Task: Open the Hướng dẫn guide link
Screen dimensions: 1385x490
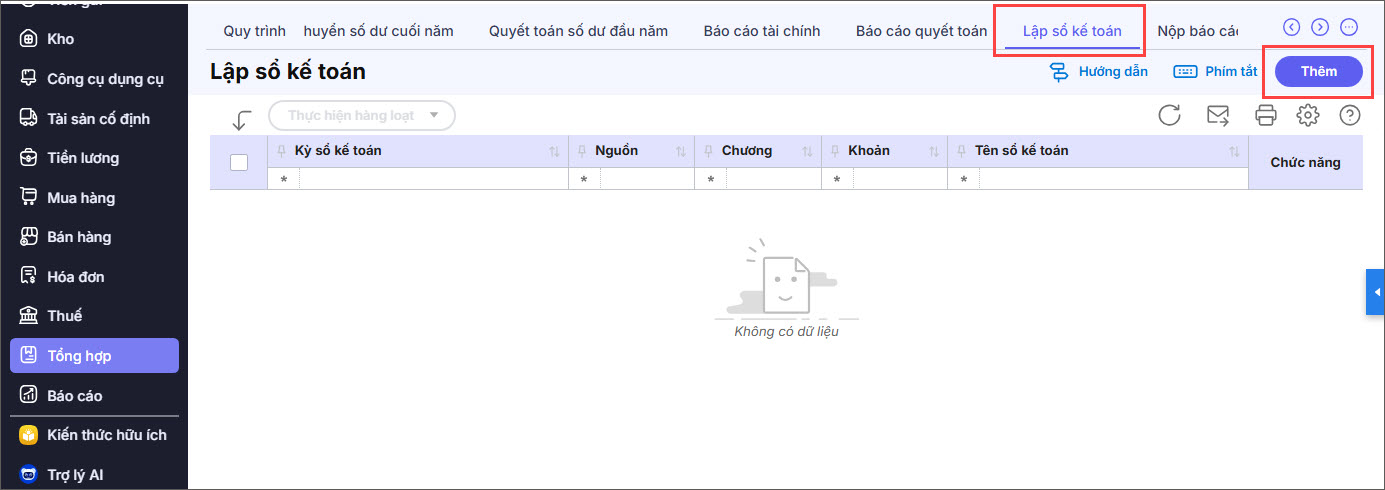Action: (1099, 72)
